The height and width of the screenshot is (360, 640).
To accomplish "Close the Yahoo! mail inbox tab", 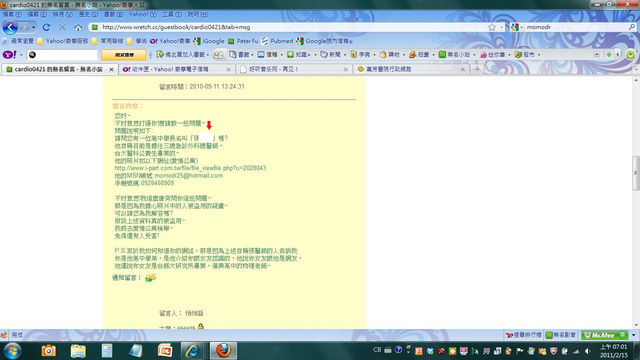I will pos(229,69).
